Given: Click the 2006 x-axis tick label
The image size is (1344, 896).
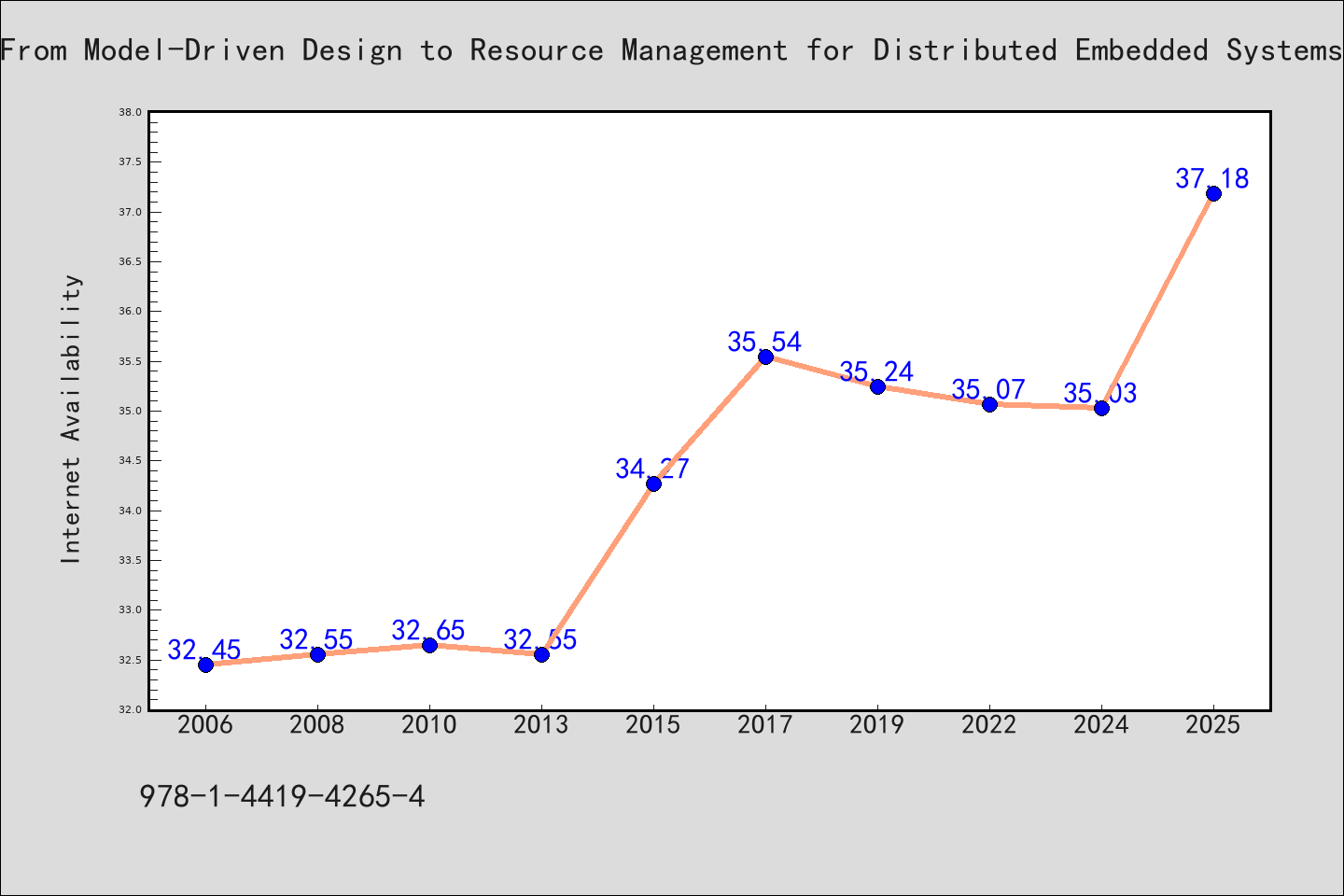Looking at the screenshot, I should pos(205,725).
